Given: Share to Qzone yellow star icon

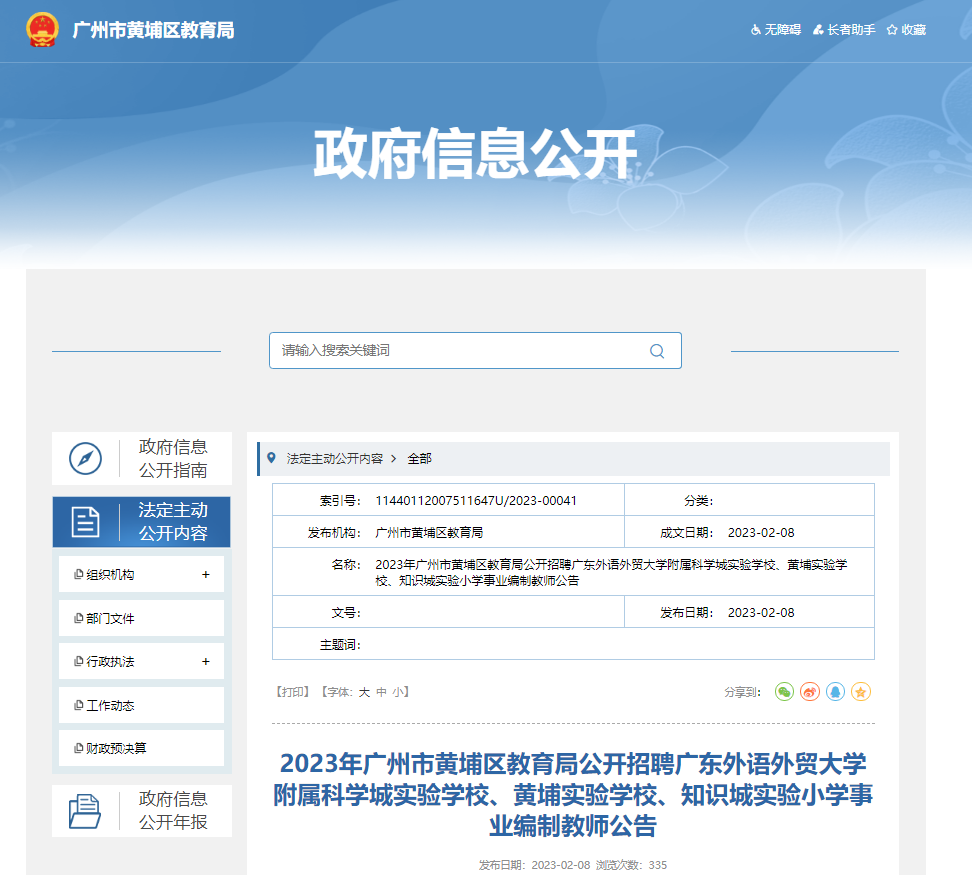Looking at the screenshot, I should (x=861, y=692).
